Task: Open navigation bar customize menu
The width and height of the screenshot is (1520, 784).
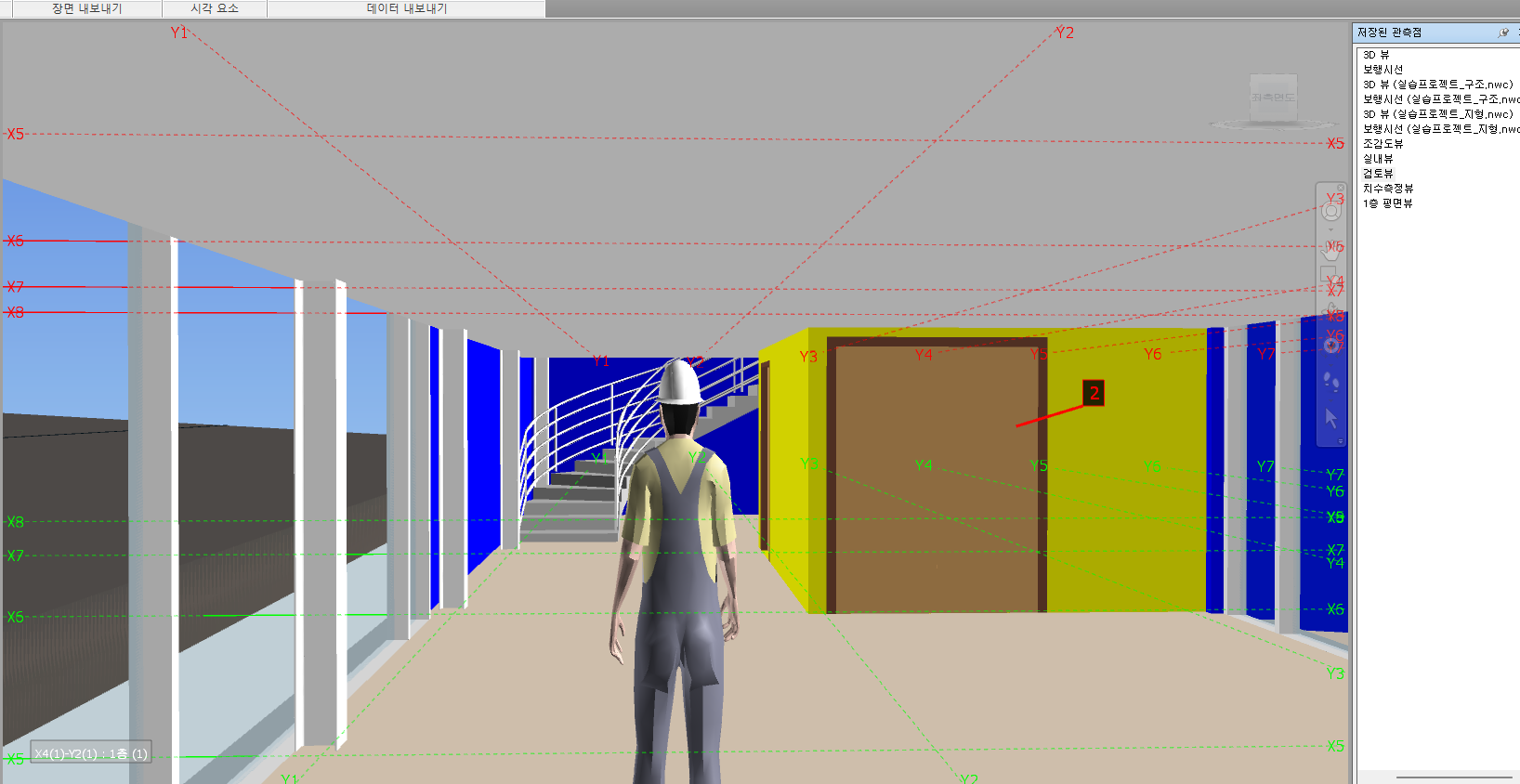Action: point(1341,441)
